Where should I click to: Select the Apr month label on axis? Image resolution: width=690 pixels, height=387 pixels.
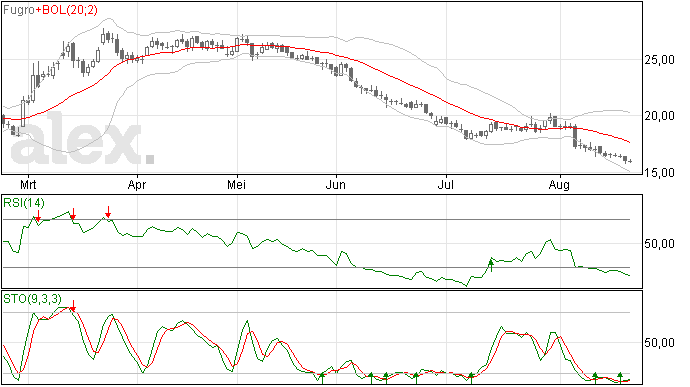click(x=137, y=185)
